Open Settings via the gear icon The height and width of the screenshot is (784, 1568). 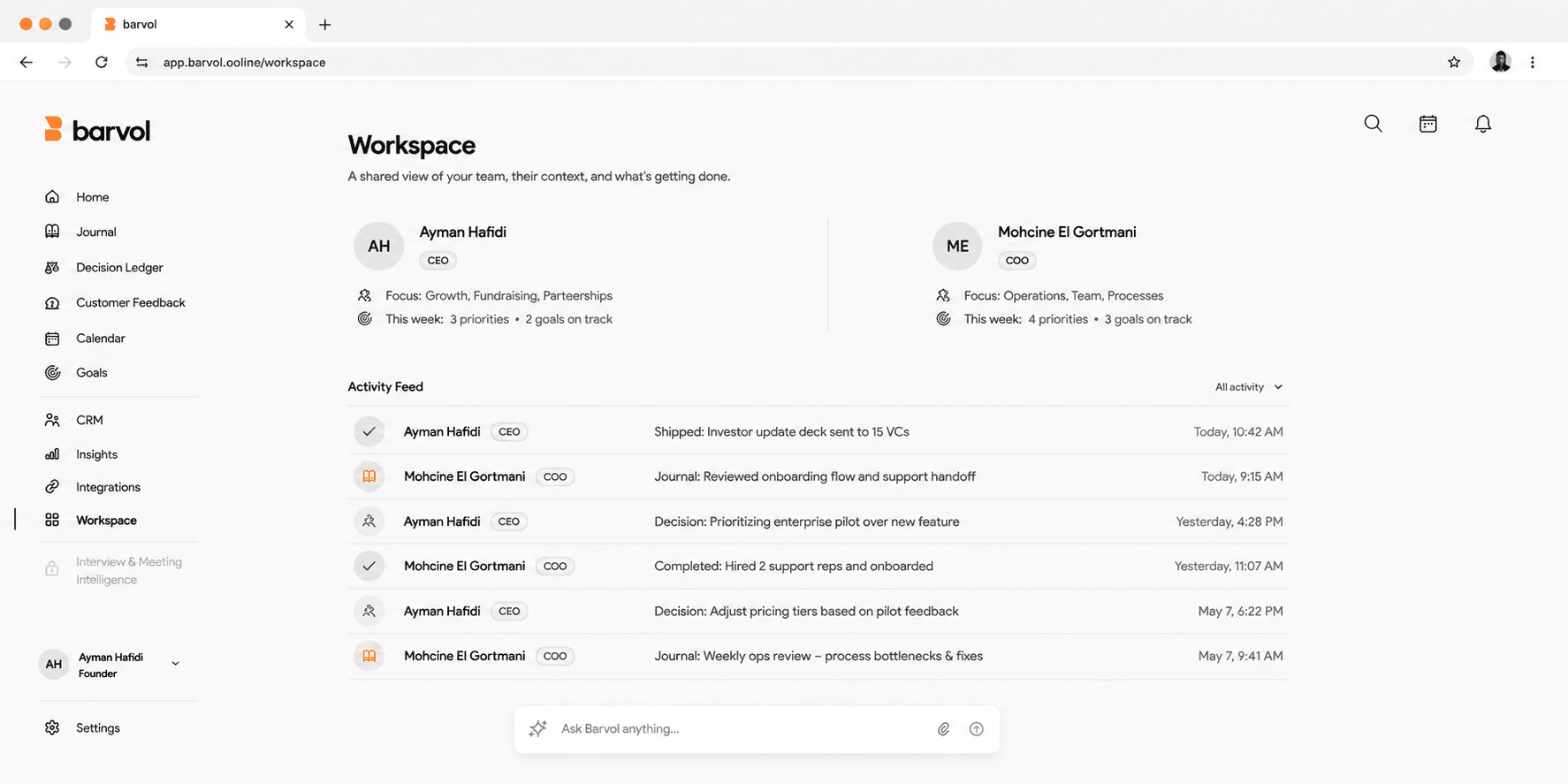(52, 727)
